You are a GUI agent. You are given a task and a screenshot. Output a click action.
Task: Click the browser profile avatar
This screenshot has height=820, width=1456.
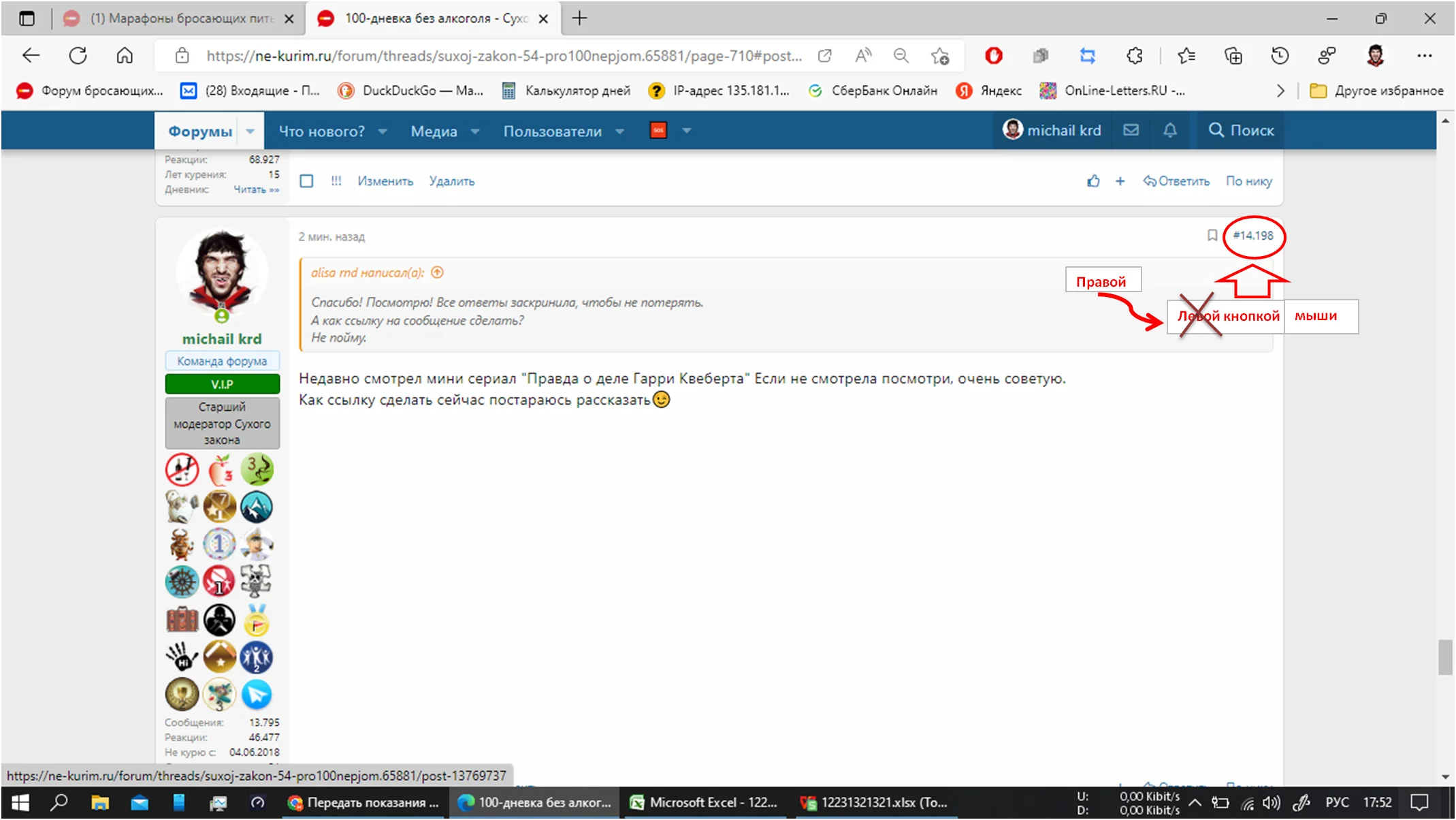tap(1376, 56)
